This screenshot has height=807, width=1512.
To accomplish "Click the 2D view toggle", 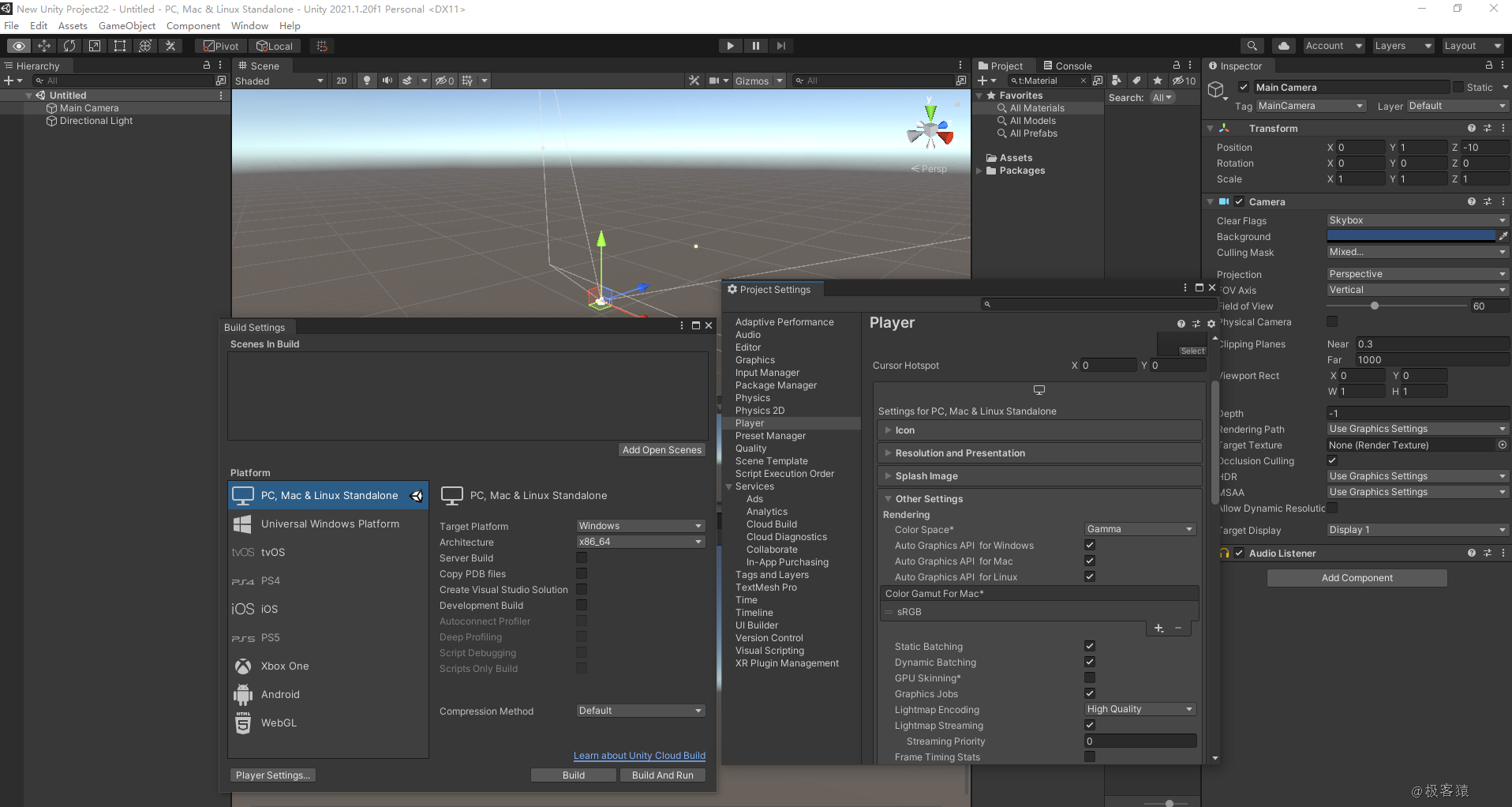I will pos(342,81).
